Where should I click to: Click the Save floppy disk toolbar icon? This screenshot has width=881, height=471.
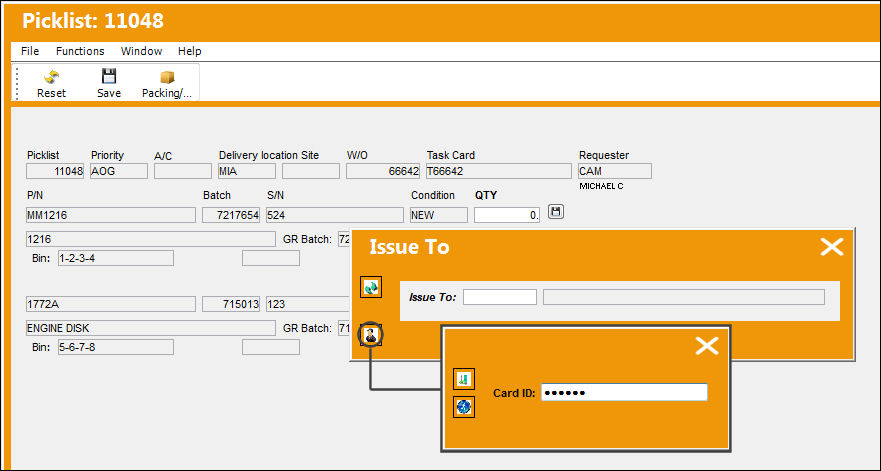click(x=108, y=76)
